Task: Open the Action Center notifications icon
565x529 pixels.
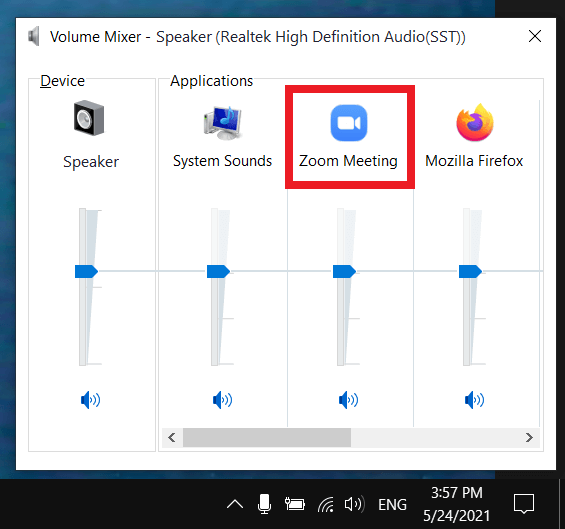Action: (x=524, y=504)
